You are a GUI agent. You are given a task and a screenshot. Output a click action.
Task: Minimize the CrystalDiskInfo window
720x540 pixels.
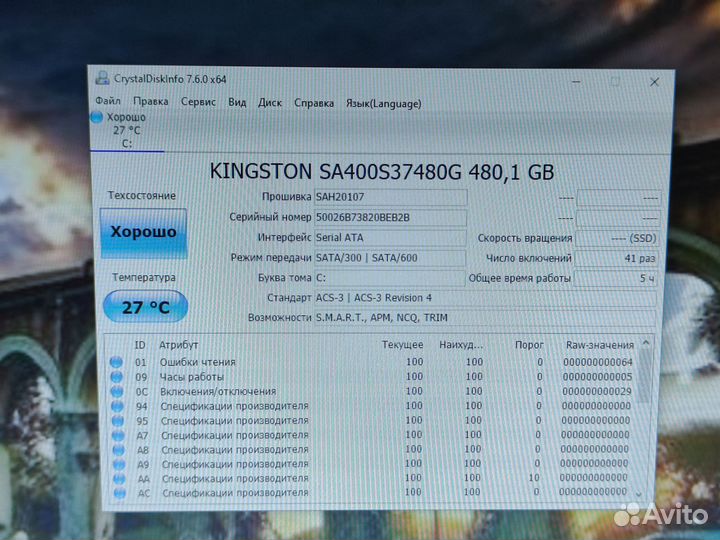(576, 82)
